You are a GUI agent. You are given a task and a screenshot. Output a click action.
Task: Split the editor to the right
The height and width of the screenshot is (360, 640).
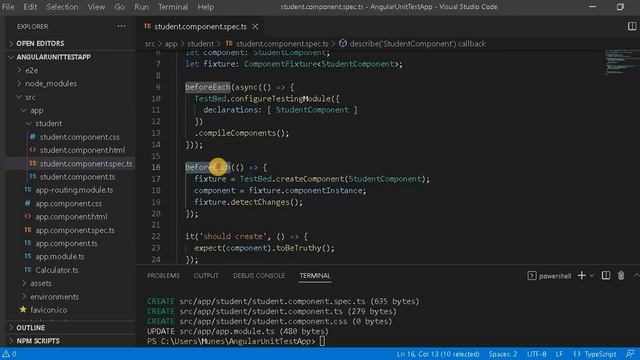click(x=631, y=27)
